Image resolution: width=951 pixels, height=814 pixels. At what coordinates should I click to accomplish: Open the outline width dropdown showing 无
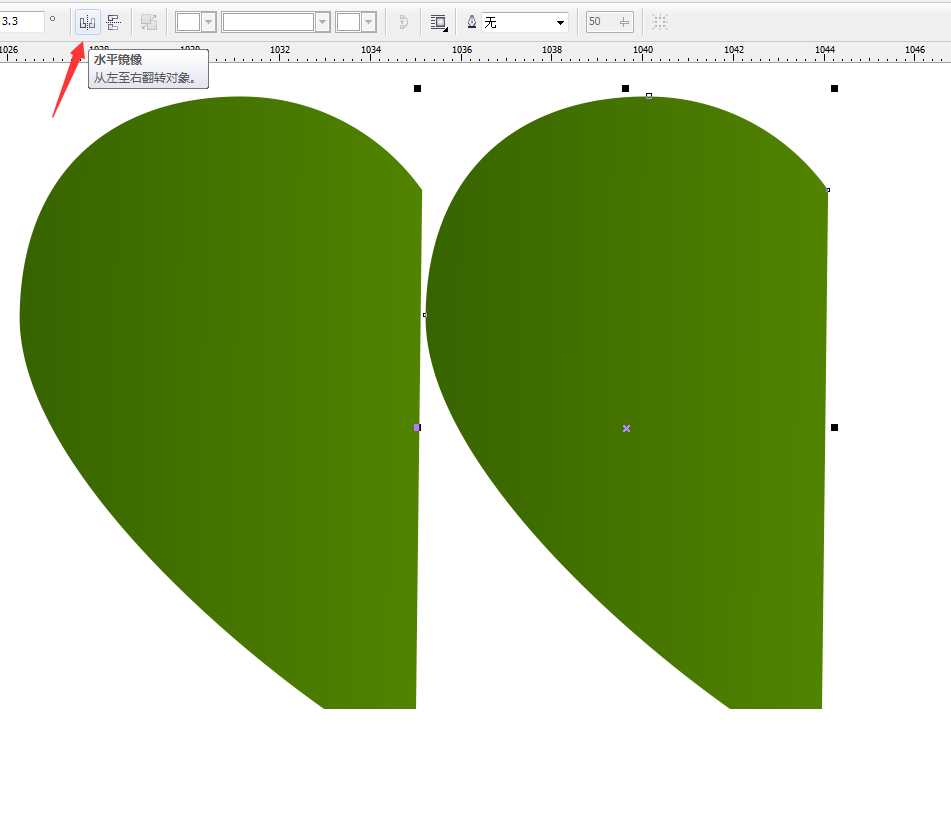click(561, 22)
